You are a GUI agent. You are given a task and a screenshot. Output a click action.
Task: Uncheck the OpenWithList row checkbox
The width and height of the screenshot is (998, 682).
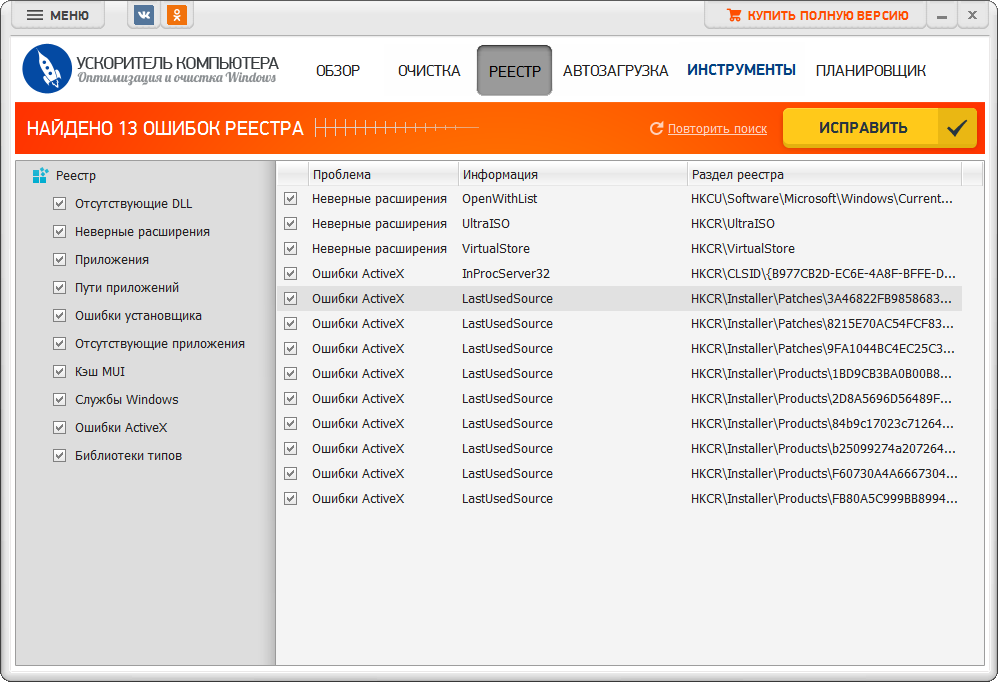point(290,199)
